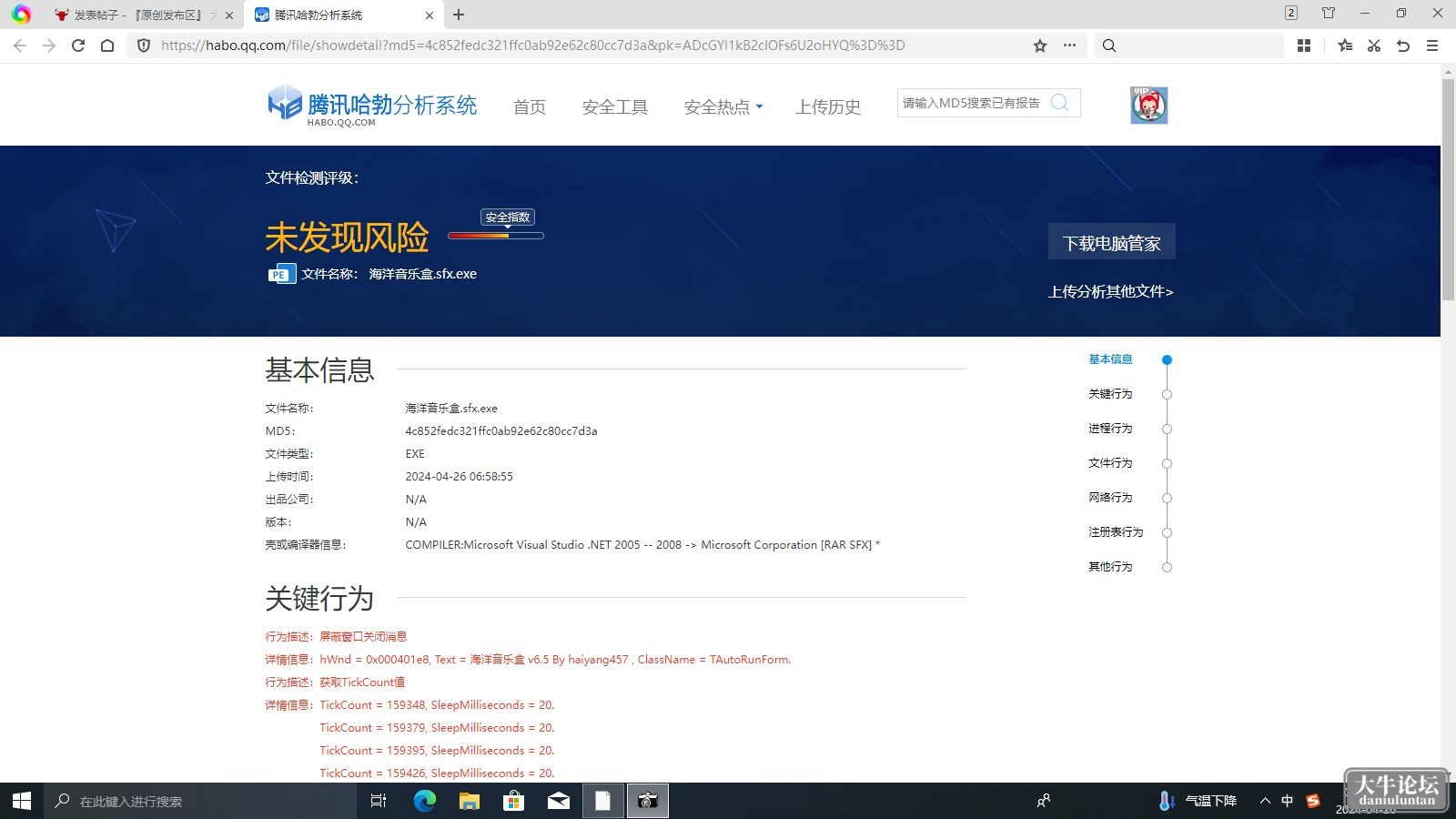The image size is (1456, 819).
Task: Click the 上传分析其他文件 link
Action: point(1111,292)
